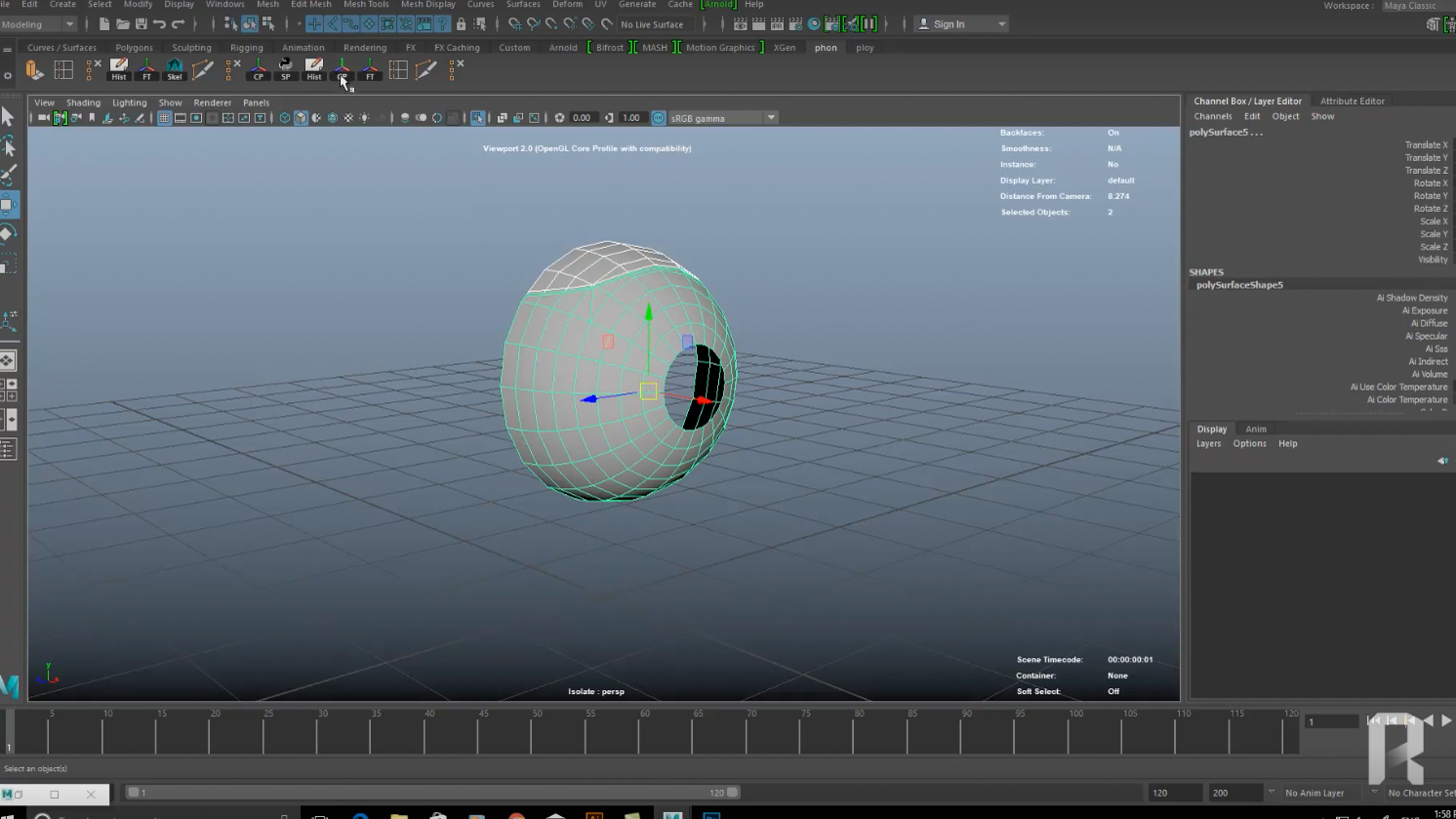
Task: Open the Layers menu in Layer Editor
Action: (1208, 443)
